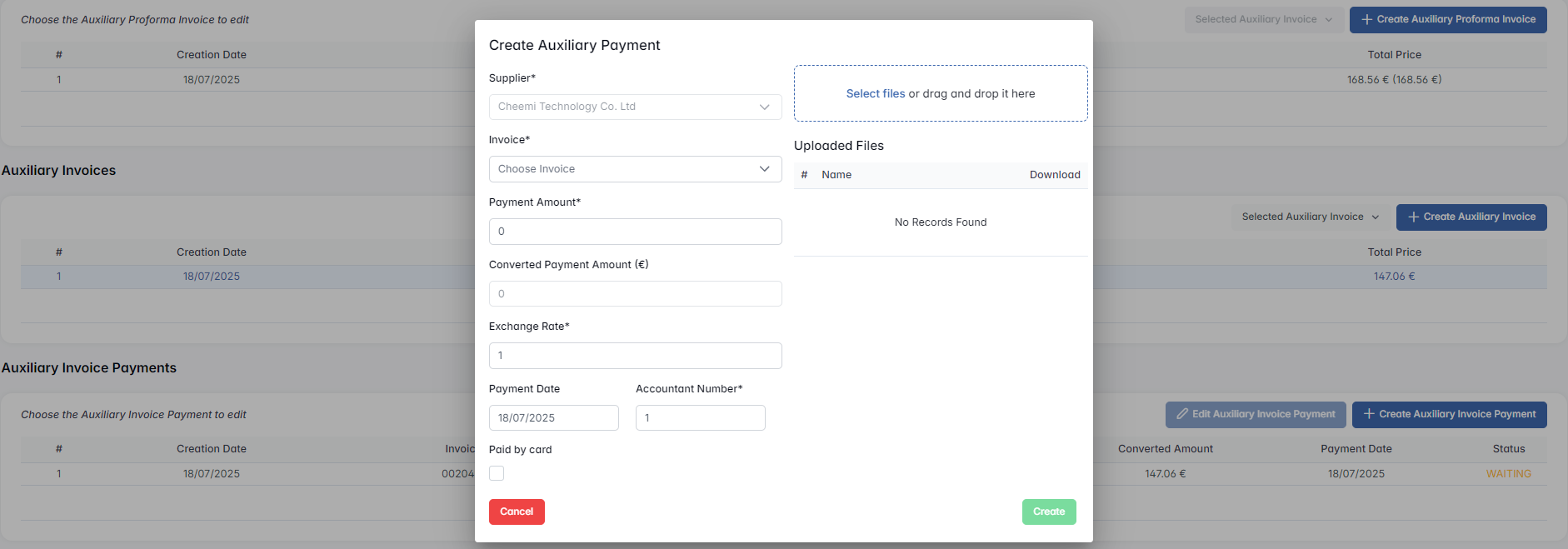This screenshot has width=1568, height=549.
Task: Open the Supplier dropdown Cheemi Technology
Action: point(625,107)
